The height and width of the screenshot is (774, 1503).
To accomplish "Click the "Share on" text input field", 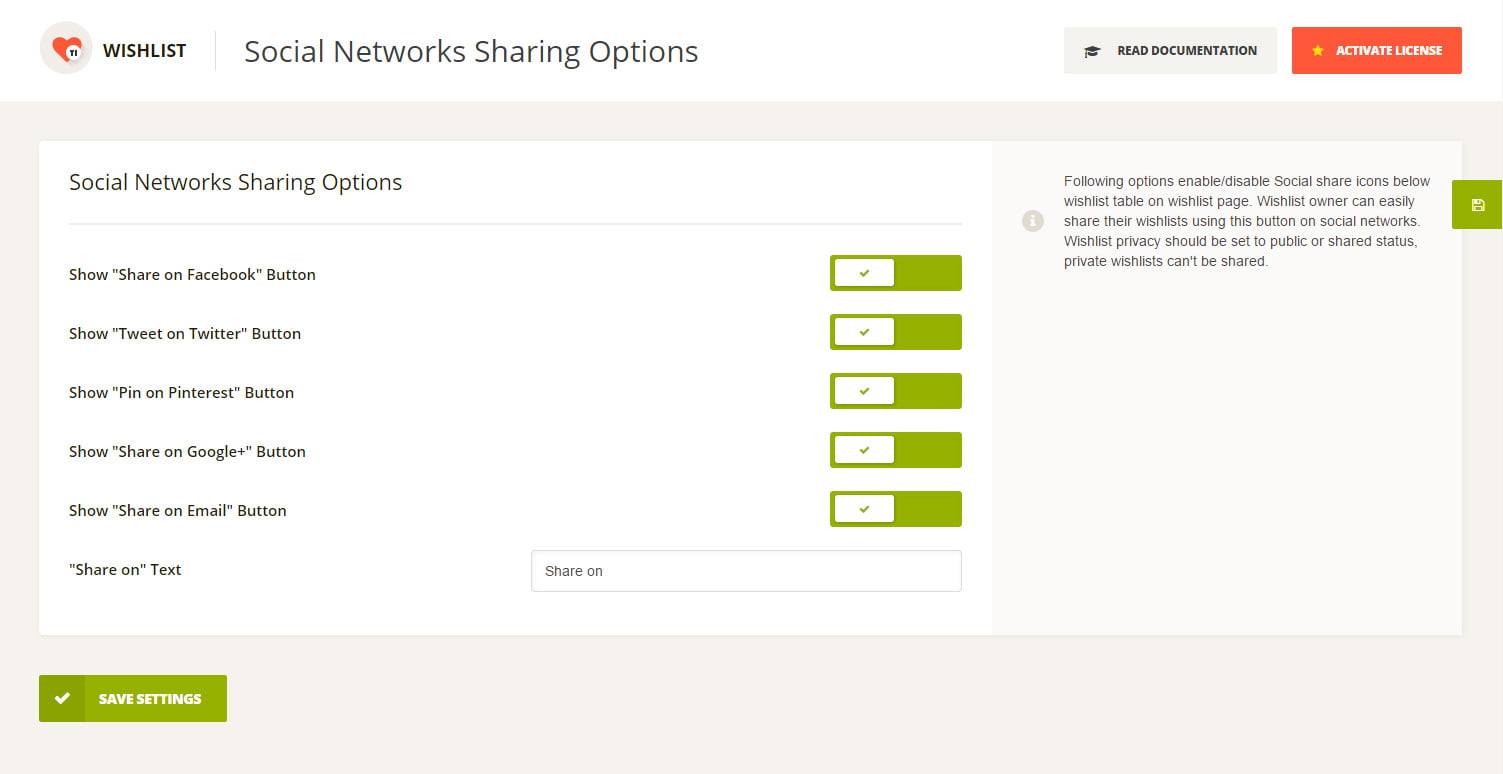I will pos(746,571).
